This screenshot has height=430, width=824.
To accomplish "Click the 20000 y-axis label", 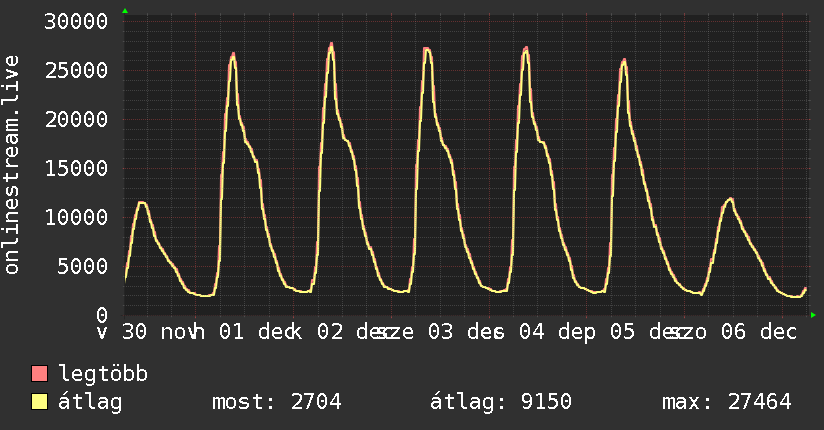I will coord(76,119).
